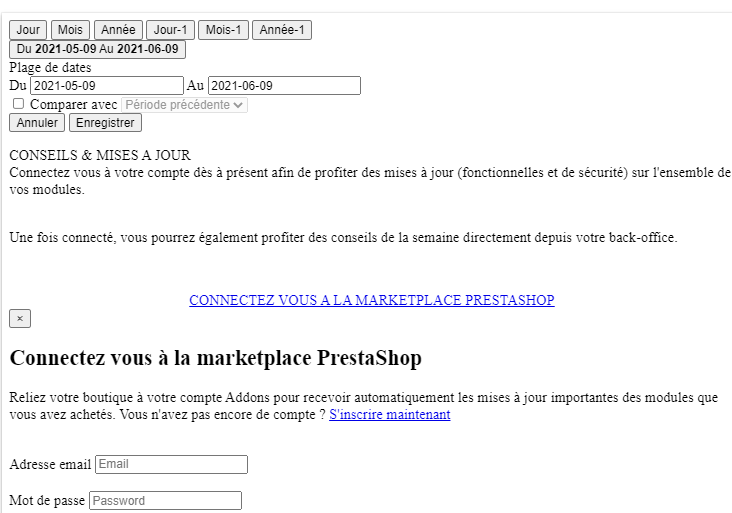Click the paragraph starting Une fois connecté
The image size is (732, 513).
(343, 237)
